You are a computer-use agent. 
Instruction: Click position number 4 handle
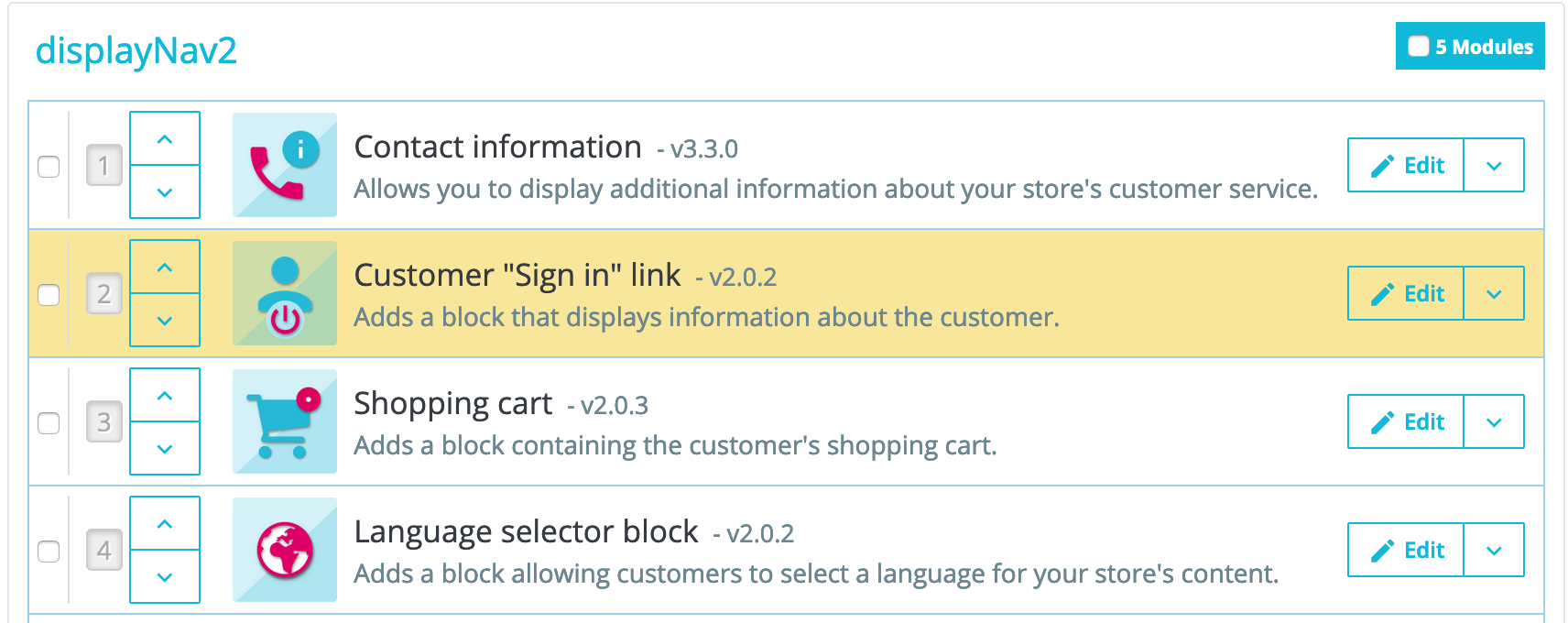pyautogui.click(x=104, y=550)
